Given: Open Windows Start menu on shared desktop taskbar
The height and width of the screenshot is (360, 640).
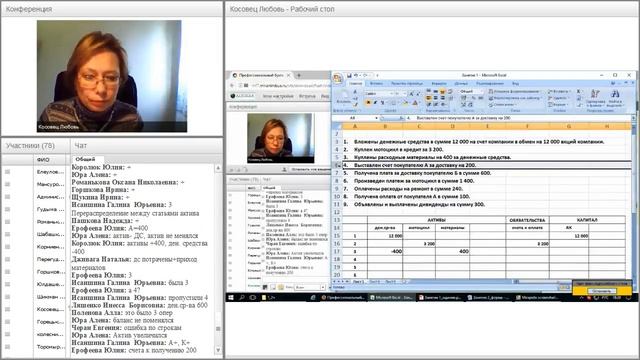Looking at the screenshot, I should click(231, 298).
